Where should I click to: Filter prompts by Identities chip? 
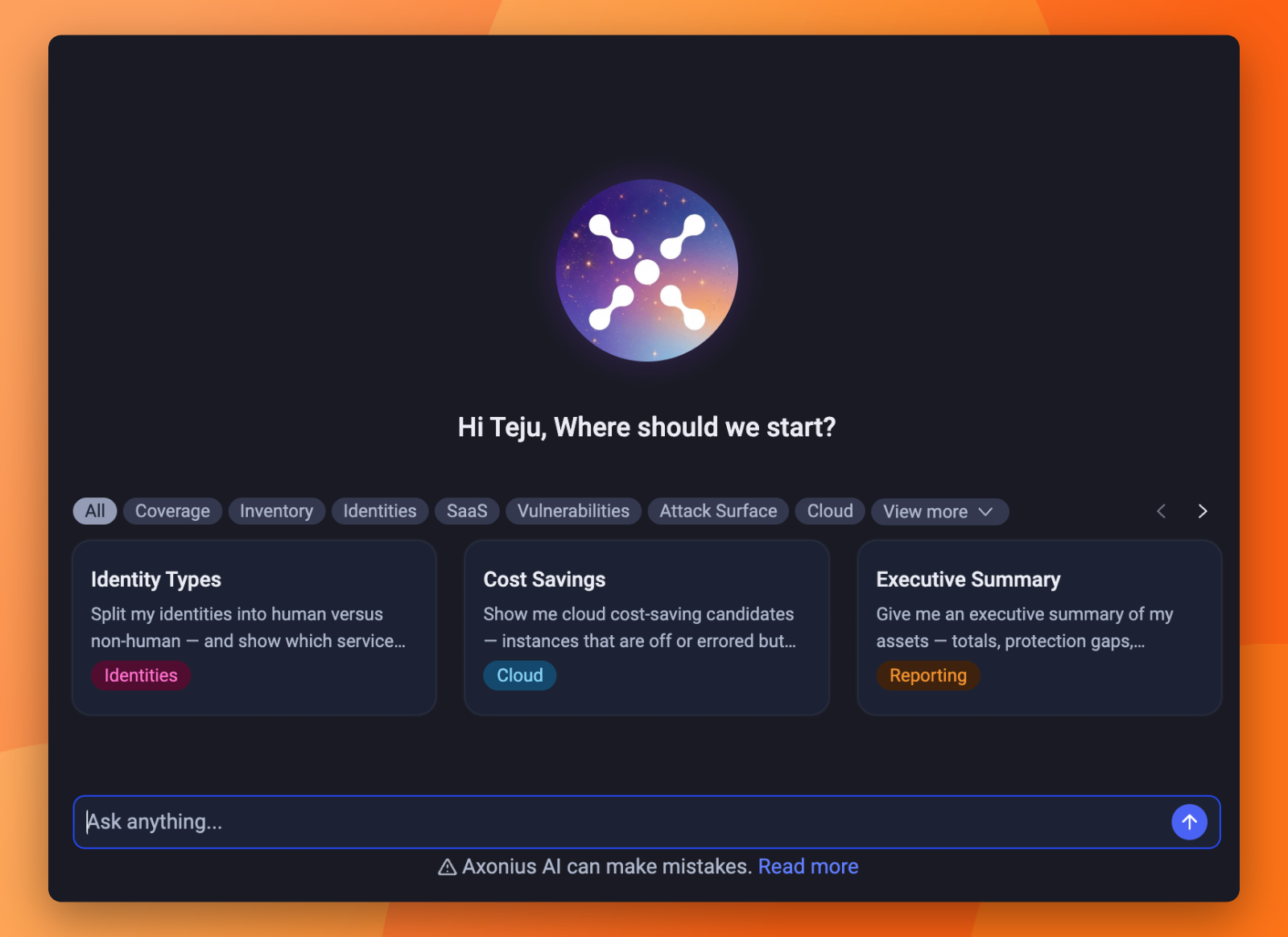tap(380, 511)
